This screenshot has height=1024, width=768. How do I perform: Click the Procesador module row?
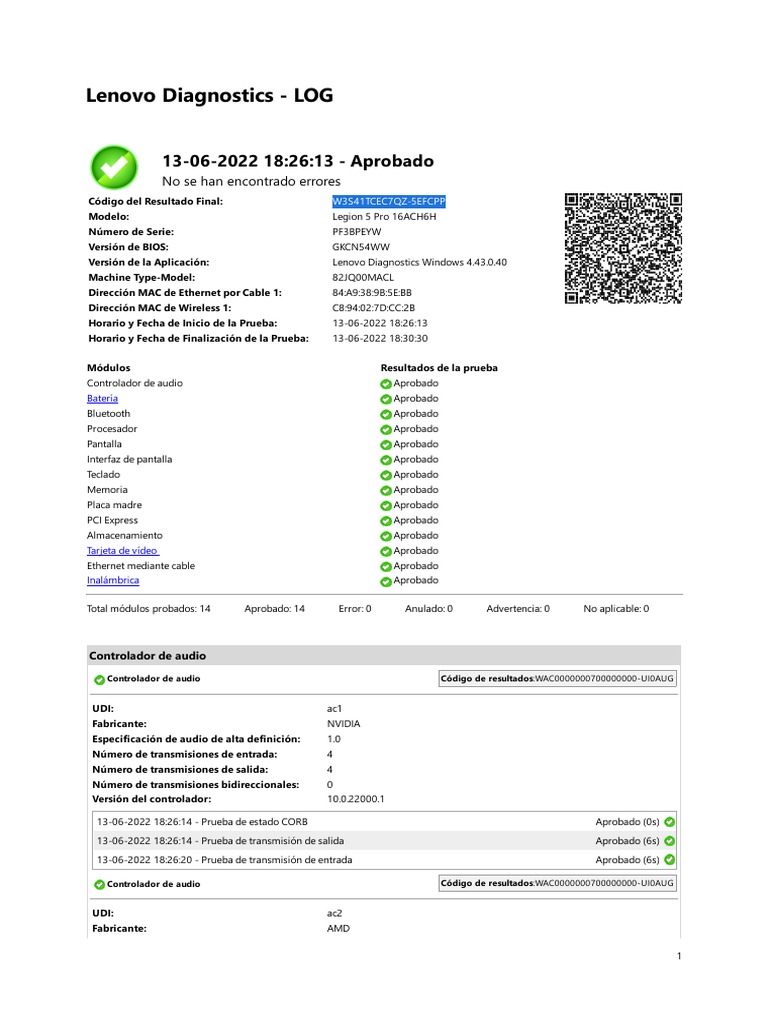[x=112, y=429]
